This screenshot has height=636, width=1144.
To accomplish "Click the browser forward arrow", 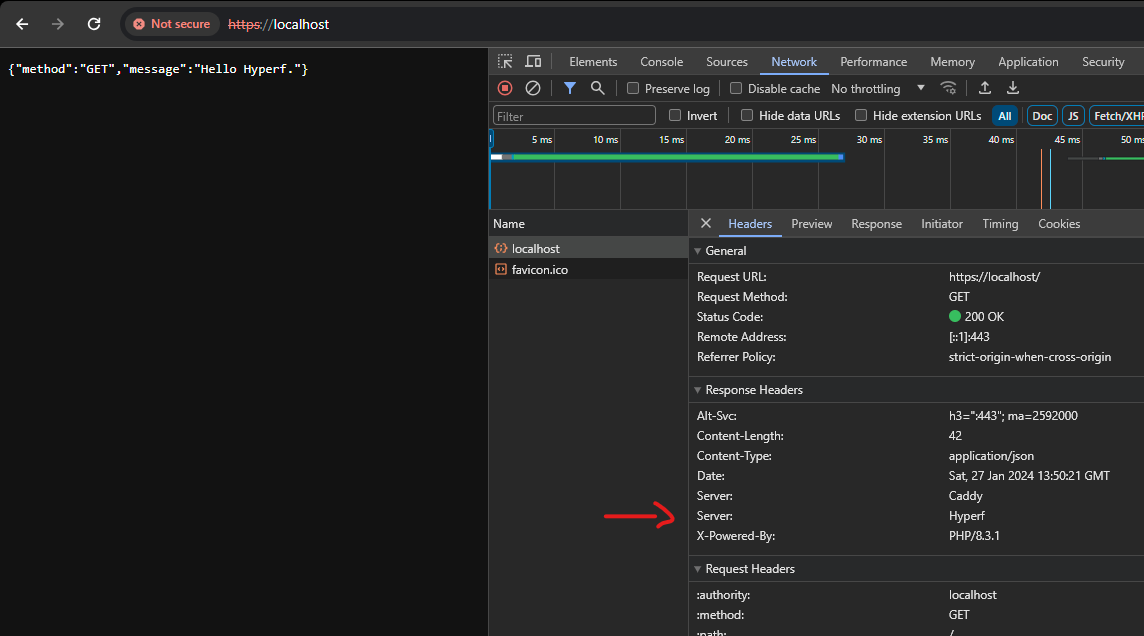I will (x=58, y=24).
